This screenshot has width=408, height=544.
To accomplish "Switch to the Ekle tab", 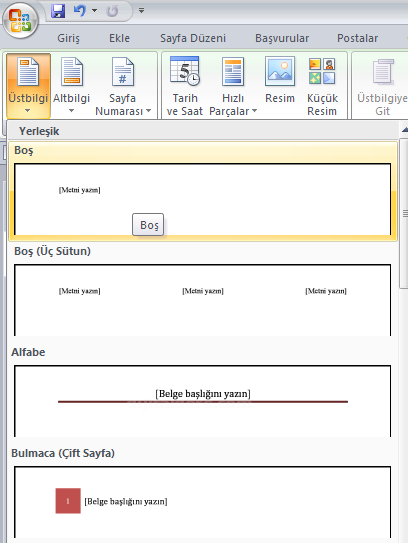I will coord(119,38).
